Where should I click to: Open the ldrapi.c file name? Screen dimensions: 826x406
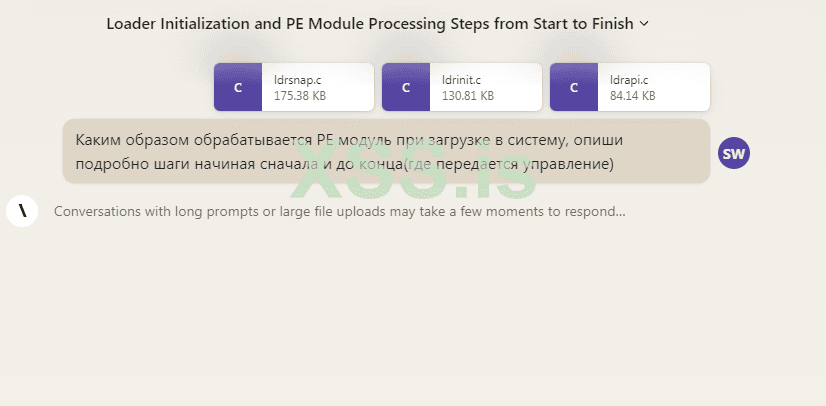pos(629,79)
